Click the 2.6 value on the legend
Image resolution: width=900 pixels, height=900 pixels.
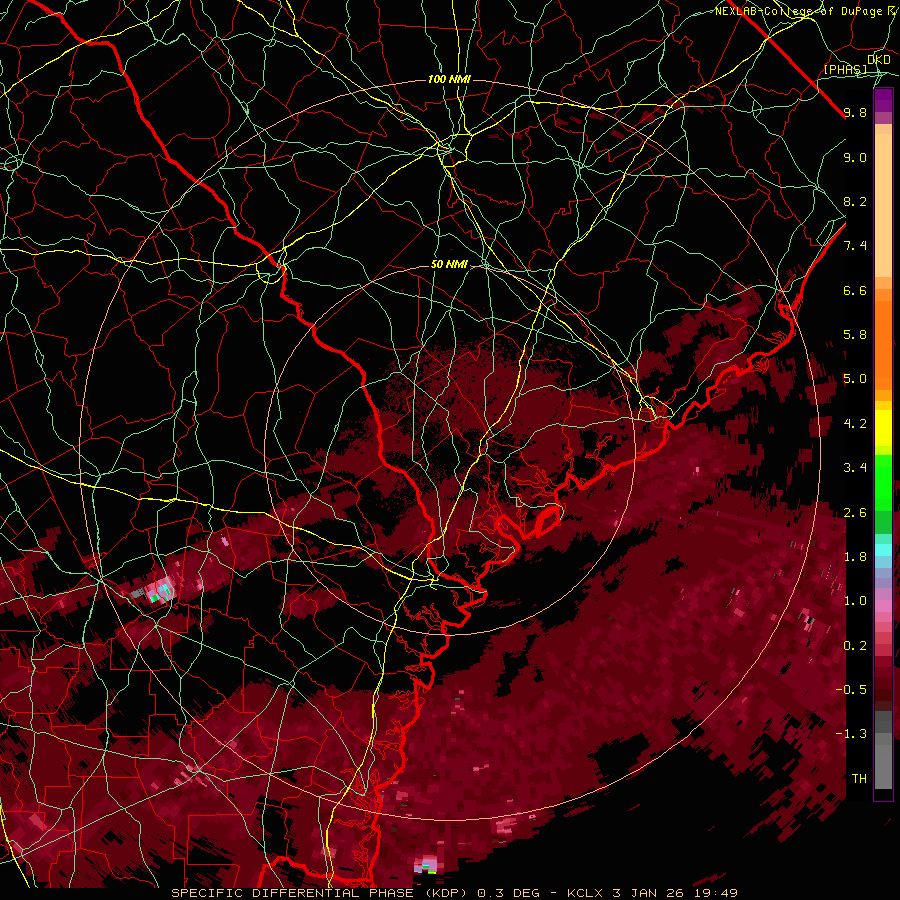855,513
